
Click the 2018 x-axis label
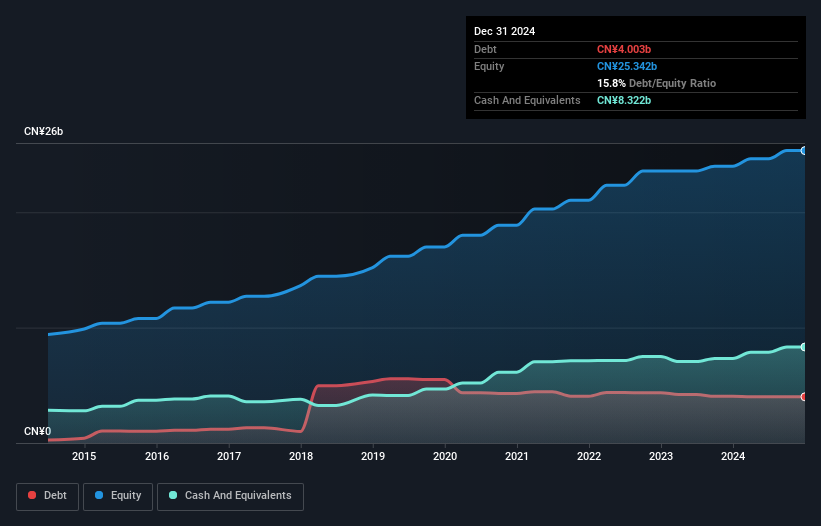[x=301, y=456]
